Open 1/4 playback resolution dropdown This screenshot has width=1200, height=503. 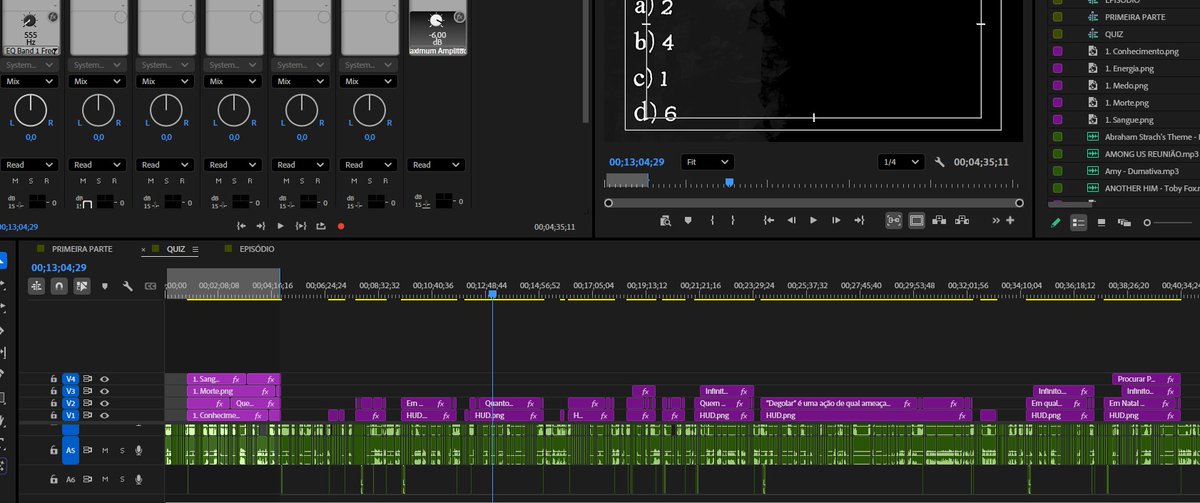[x=902, y=162]
